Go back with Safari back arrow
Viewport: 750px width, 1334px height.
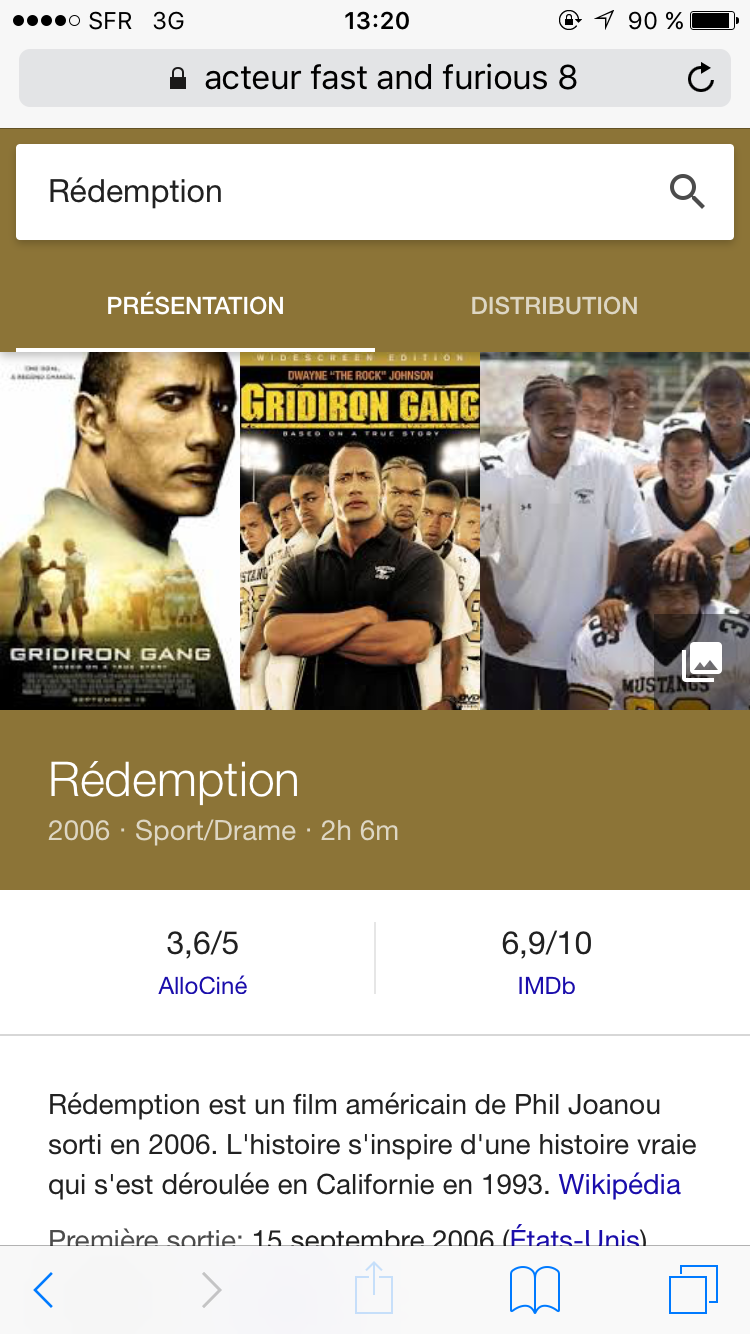point(43,1290)
